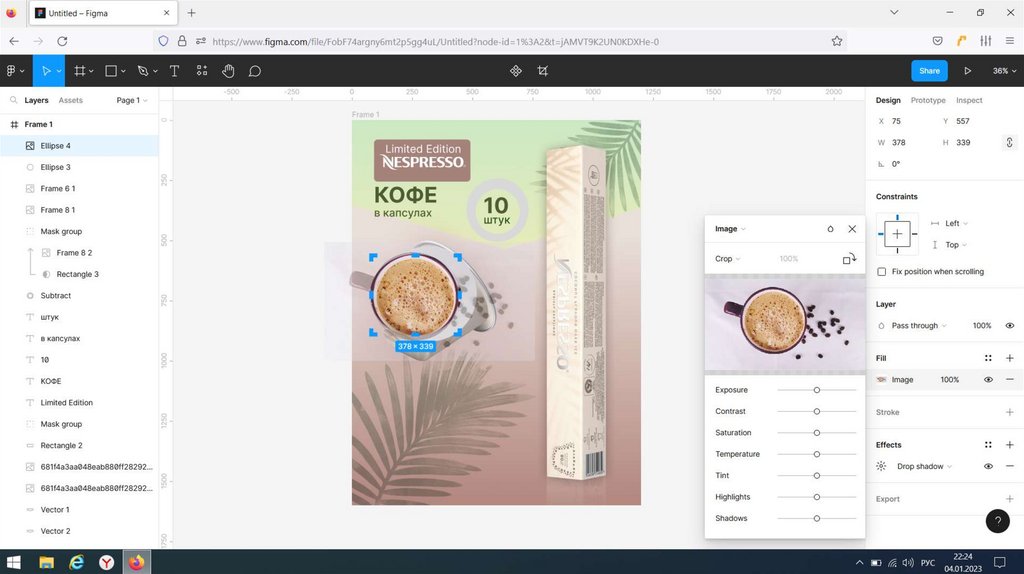Add a stroke with plus
Image resolution: width=1024 pixels, height=574 pixels.
[x=1010, y=412]
